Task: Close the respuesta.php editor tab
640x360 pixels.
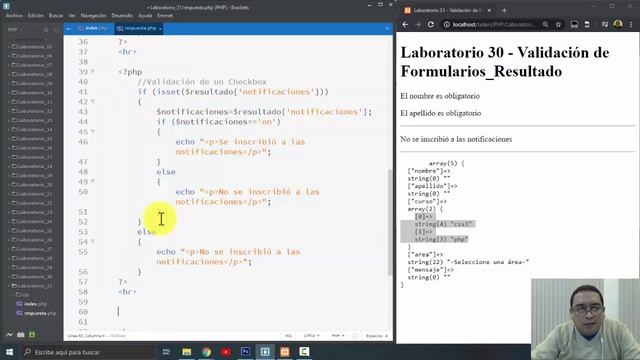Action: coord(160,29)
